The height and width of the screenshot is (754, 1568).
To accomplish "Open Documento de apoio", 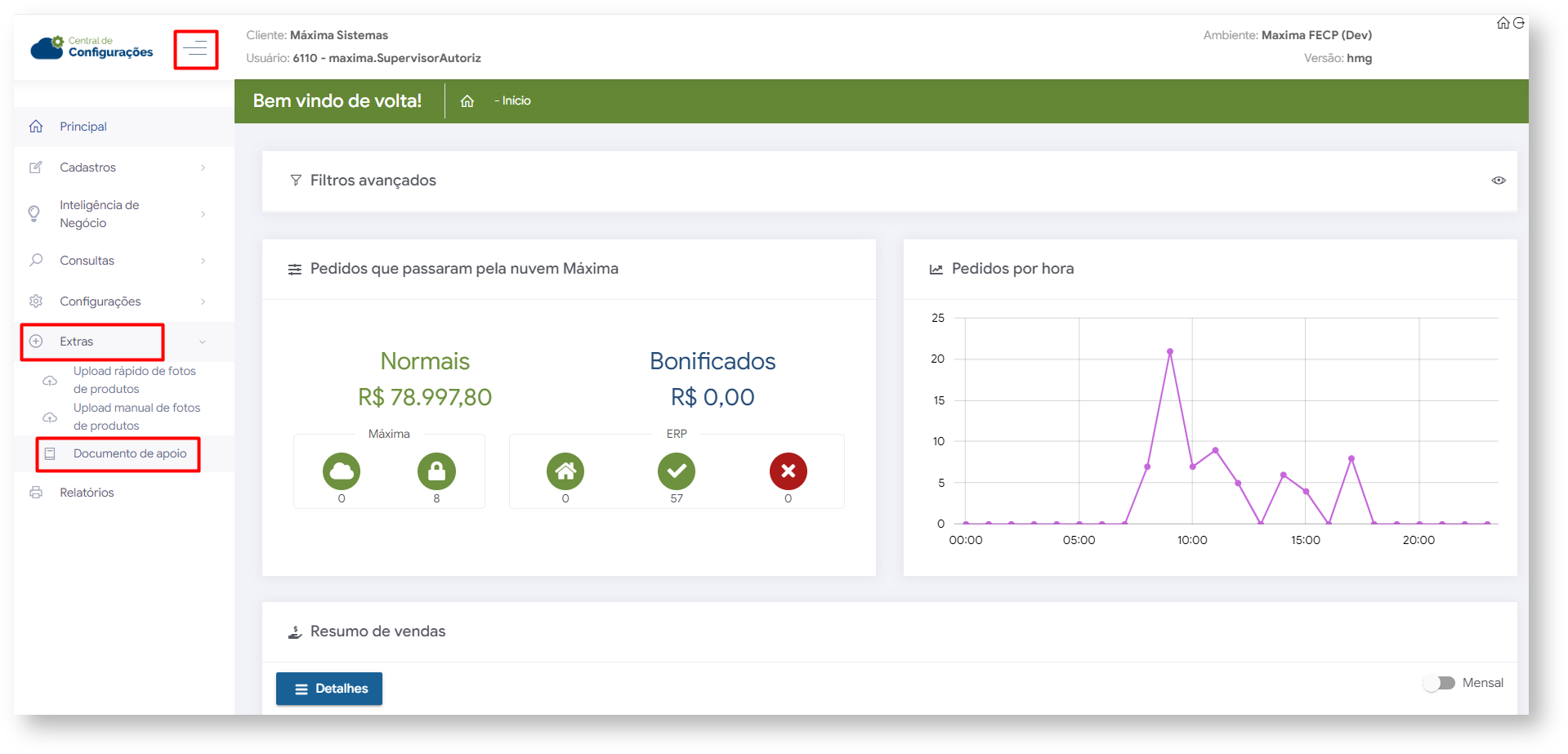I will (129, 453).
